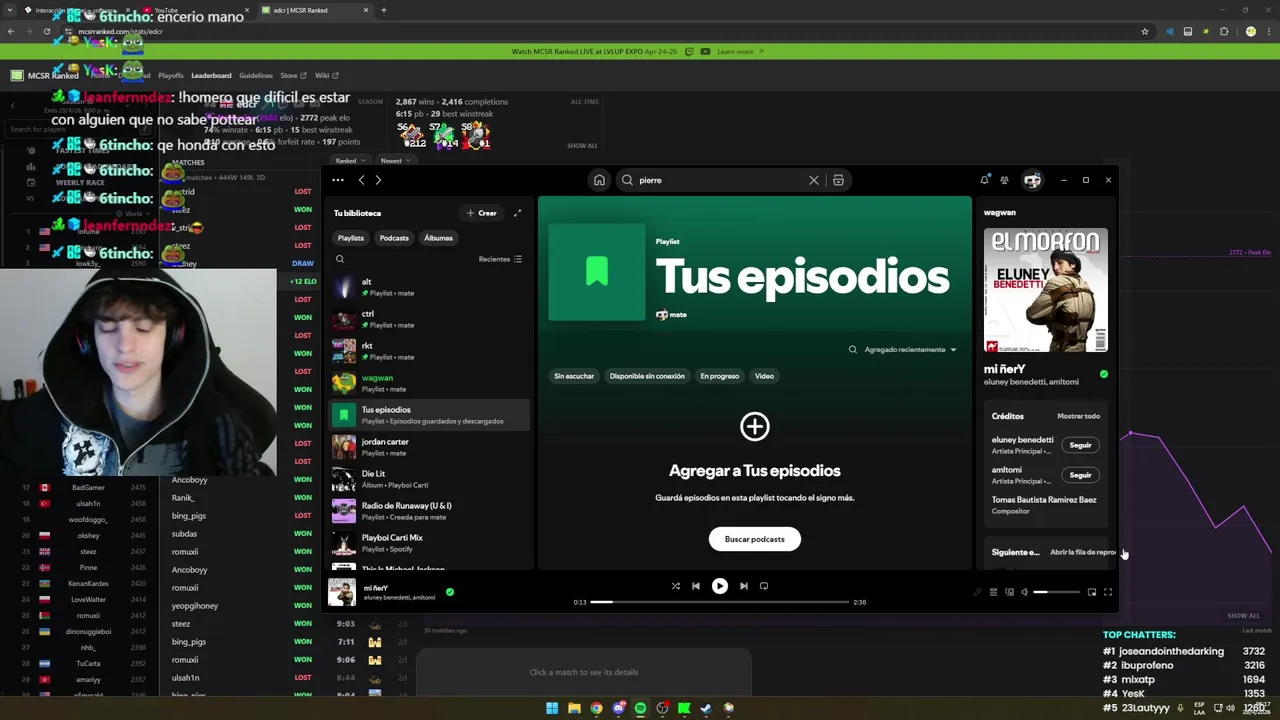Viewport: 1280px width, 720px height.
Task: Click the El Morfon album cover
Action: (1046, 290)
